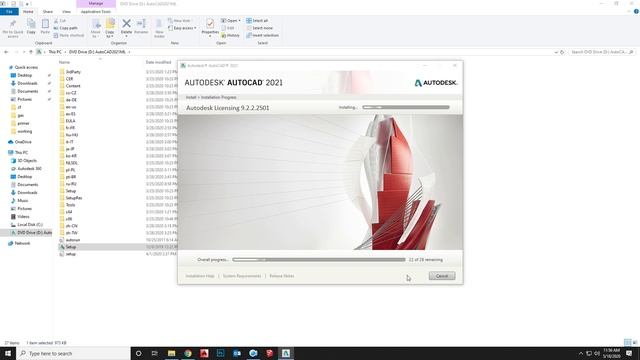This screenshot has width=640, height=360.
Task: Click the File Explorer taskbar icon
Action: pos(171,353)
